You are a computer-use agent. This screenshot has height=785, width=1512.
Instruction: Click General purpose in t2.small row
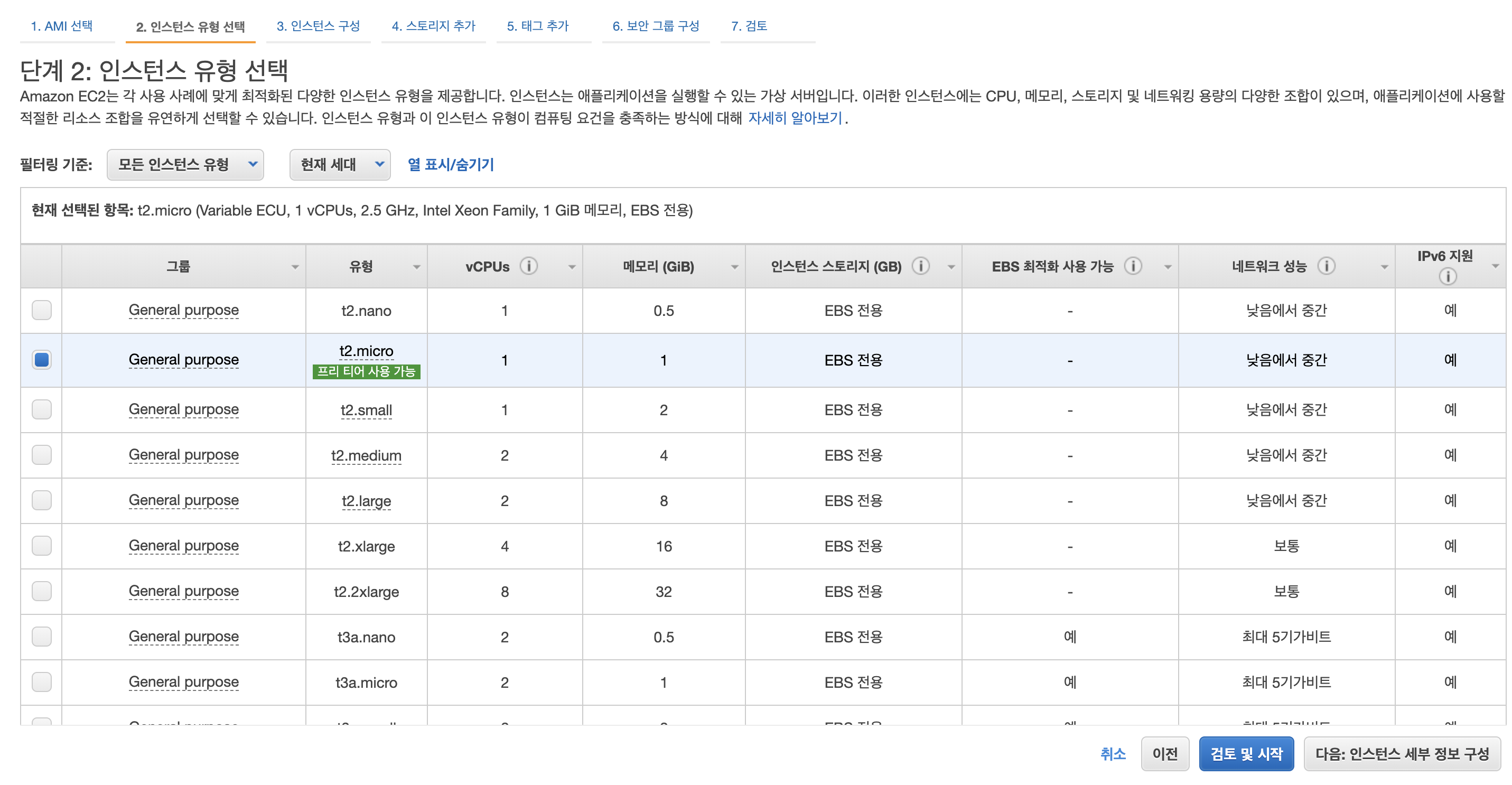coord(184,409)
